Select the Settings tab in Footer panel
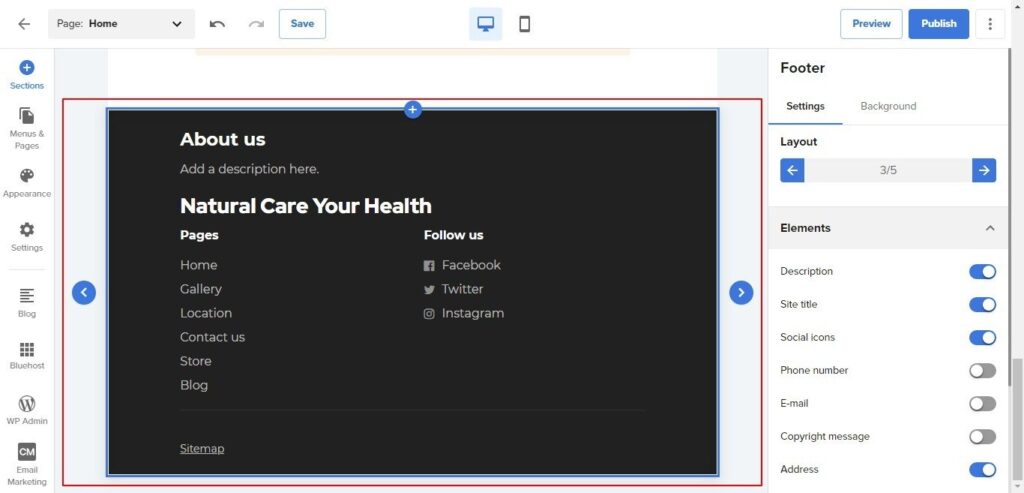The width and height of the screenshot is (1024, 493). [805, 106]
